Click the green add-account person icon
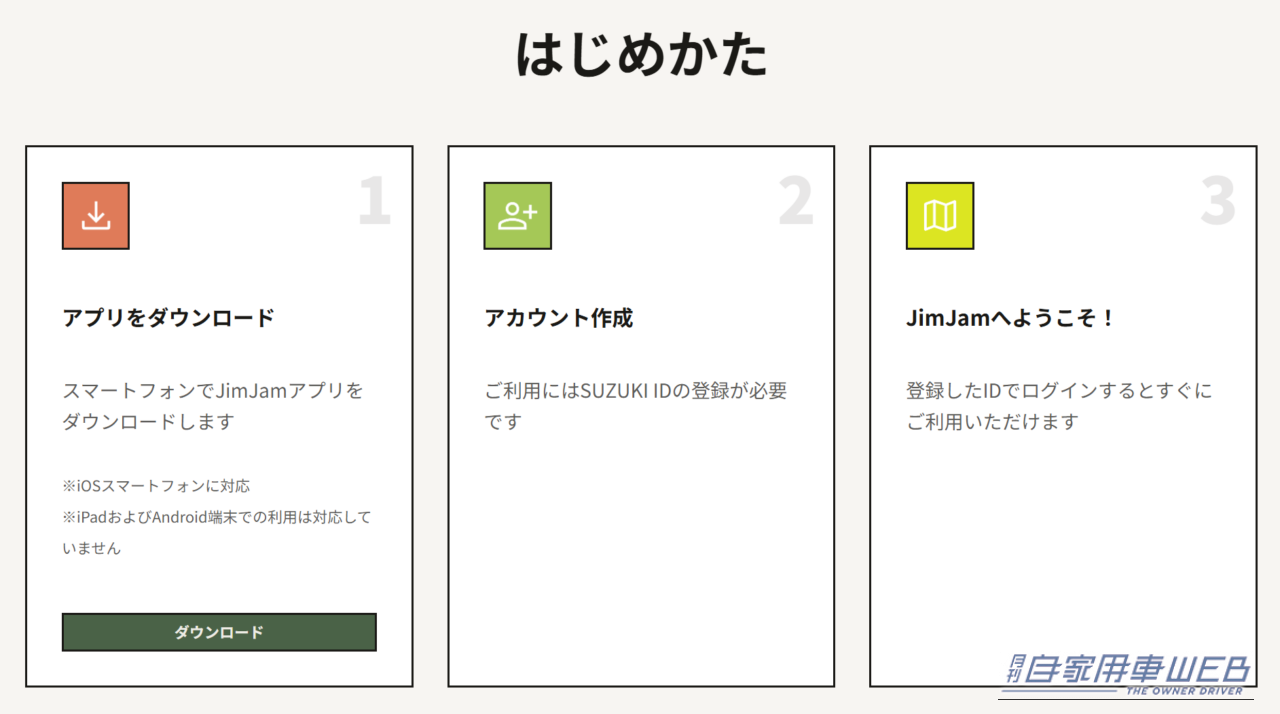Image resolution: width=1280 pixels, height=714 pixels. 517,215
